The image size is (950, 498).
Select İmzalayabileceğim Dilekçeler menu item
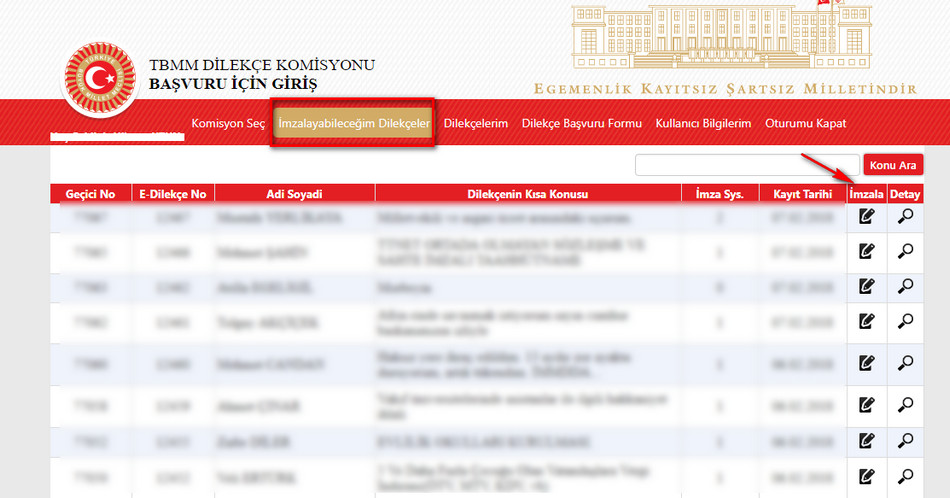coord(354,124)
